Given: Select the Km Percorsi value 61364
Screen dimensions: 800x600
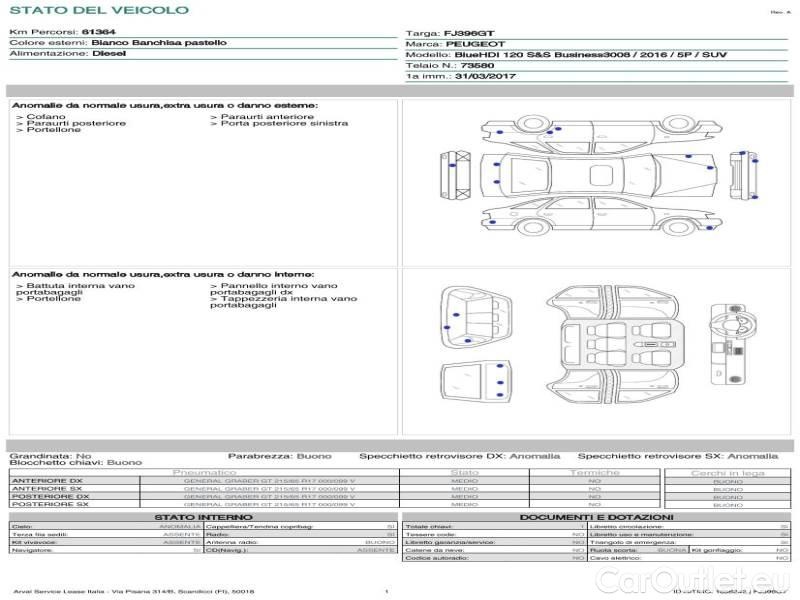Looking at the screenshot, I should [x=98, y=32].
